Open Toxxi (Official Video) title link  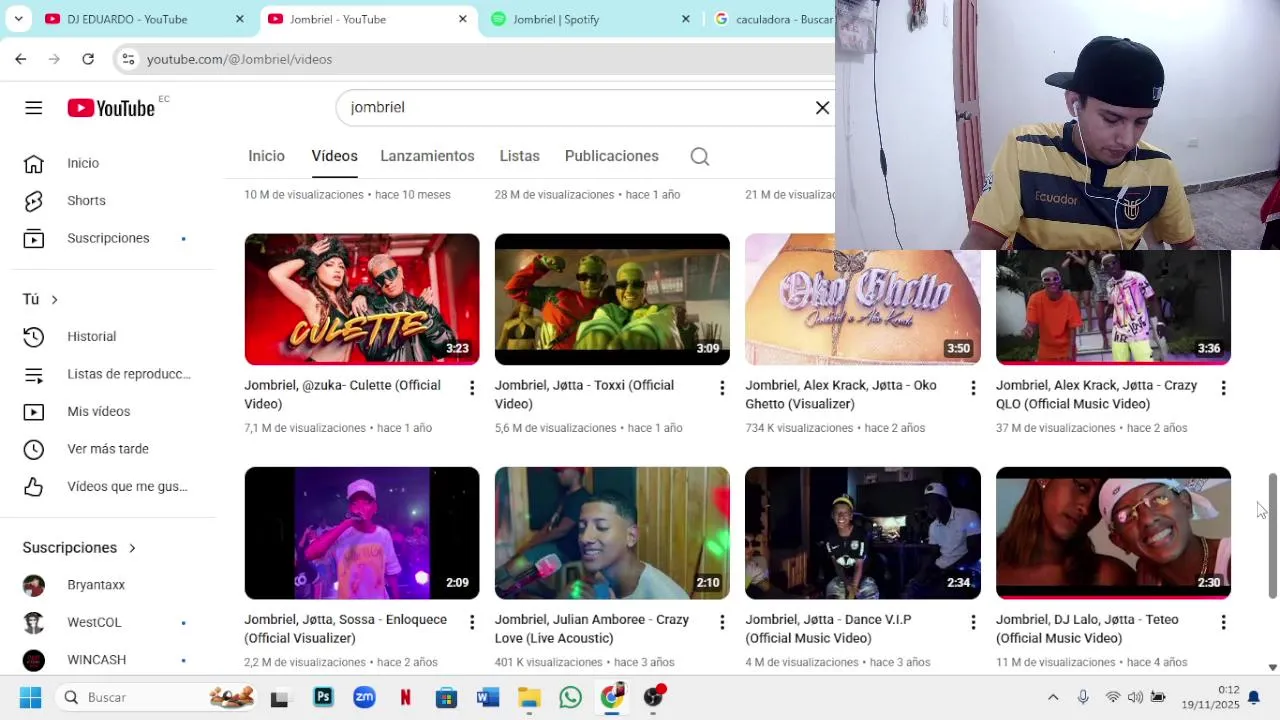(x=584, y=395)
